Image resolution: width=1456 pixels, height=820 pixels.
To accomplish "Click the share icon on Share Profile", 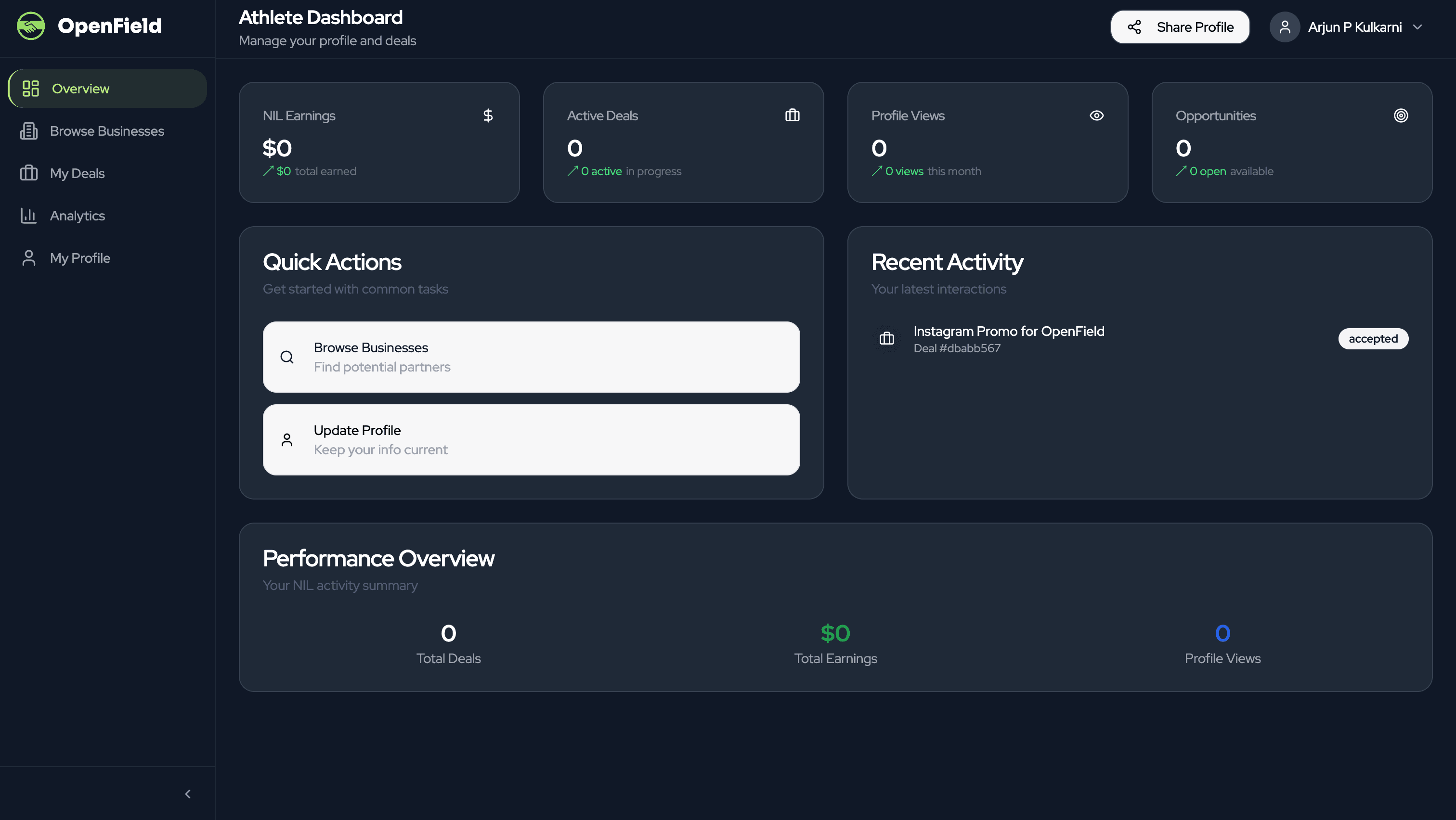I will tap(1134, 27).
